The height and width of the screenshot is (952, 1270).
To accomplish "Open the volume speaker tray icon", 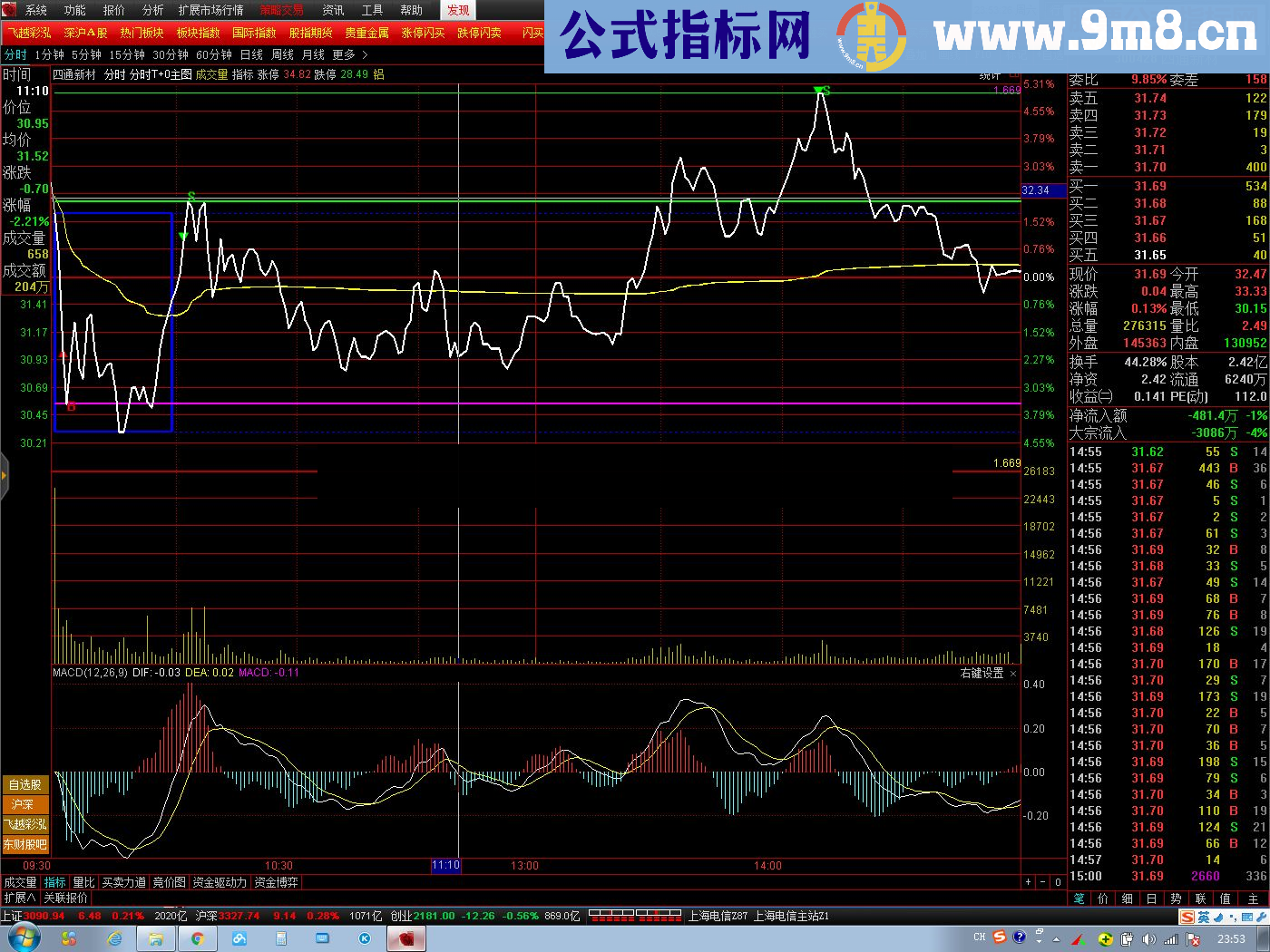I will (1148, 939).
